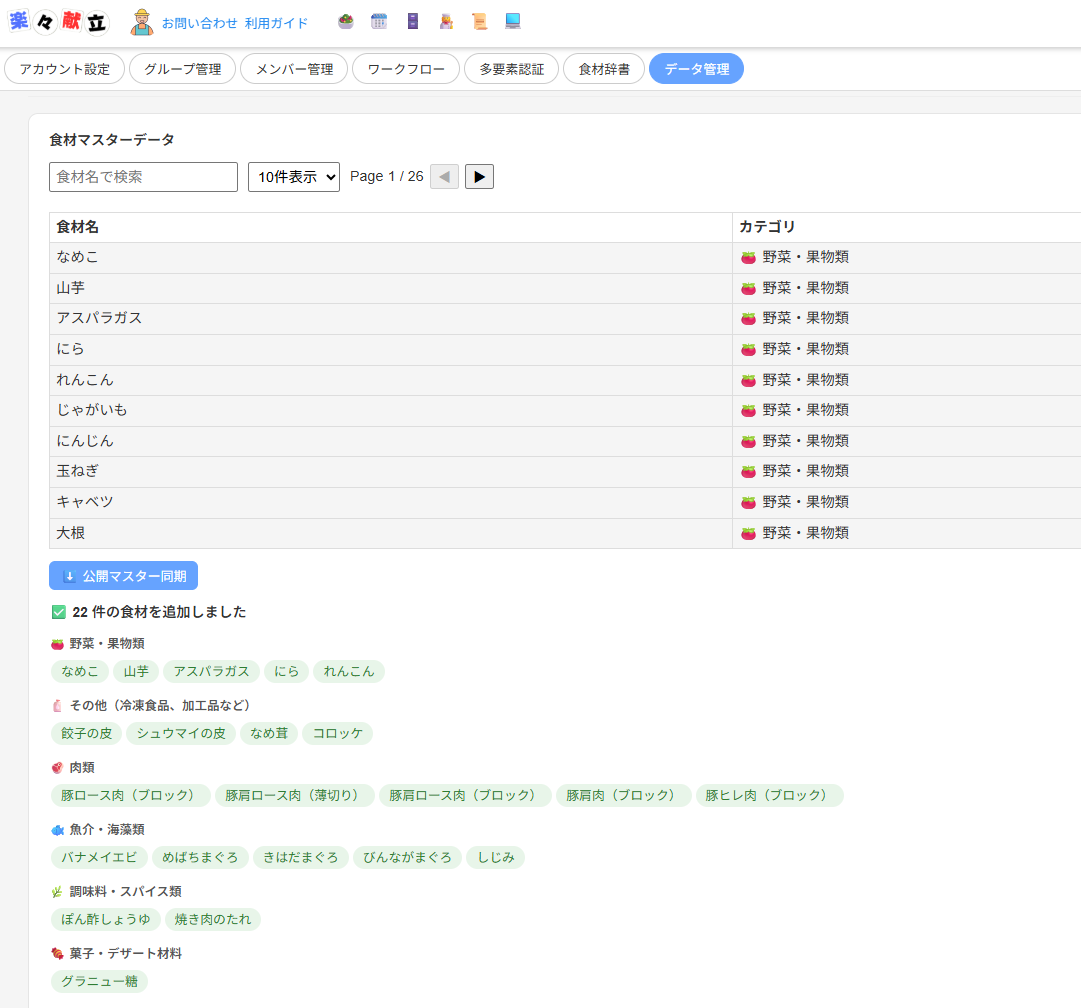Click the バナメイエビ tag
1081x1008 pixels.
(99, 858)
